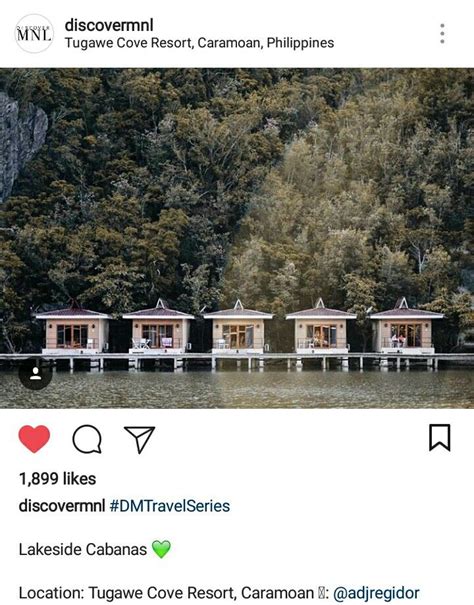Open Tugawe Cove Resort location tag in header
The height and width of the screenshot is (605, 474).
pos(199,43)
